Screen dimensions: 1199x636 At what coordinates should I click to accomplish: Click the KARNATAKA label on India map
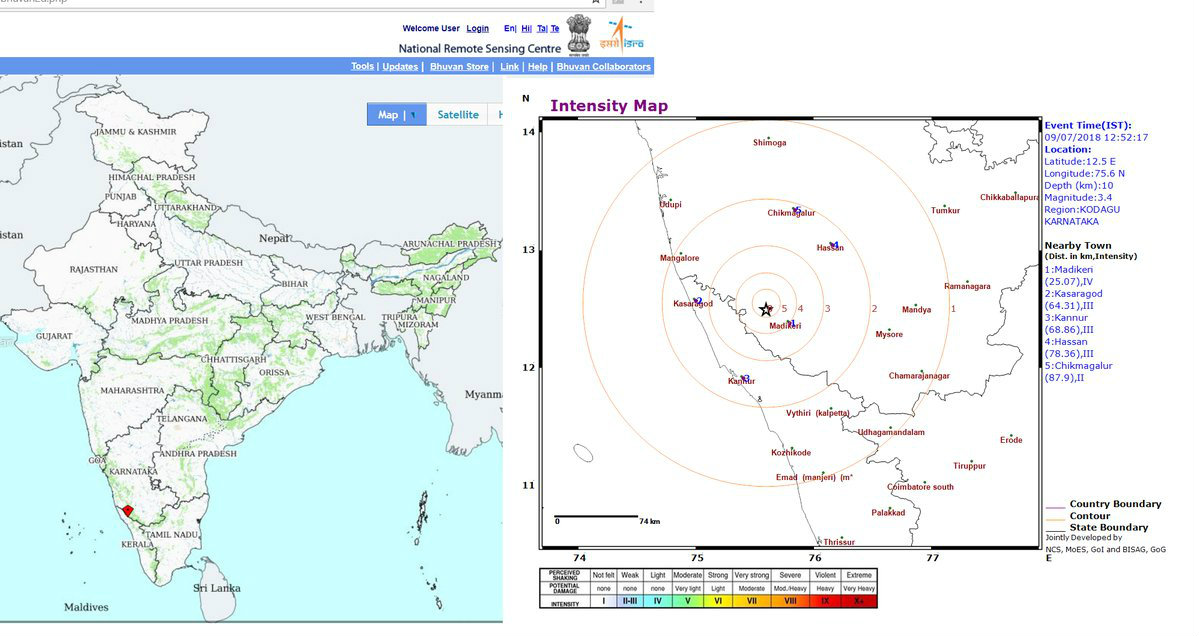pos(133,472)
